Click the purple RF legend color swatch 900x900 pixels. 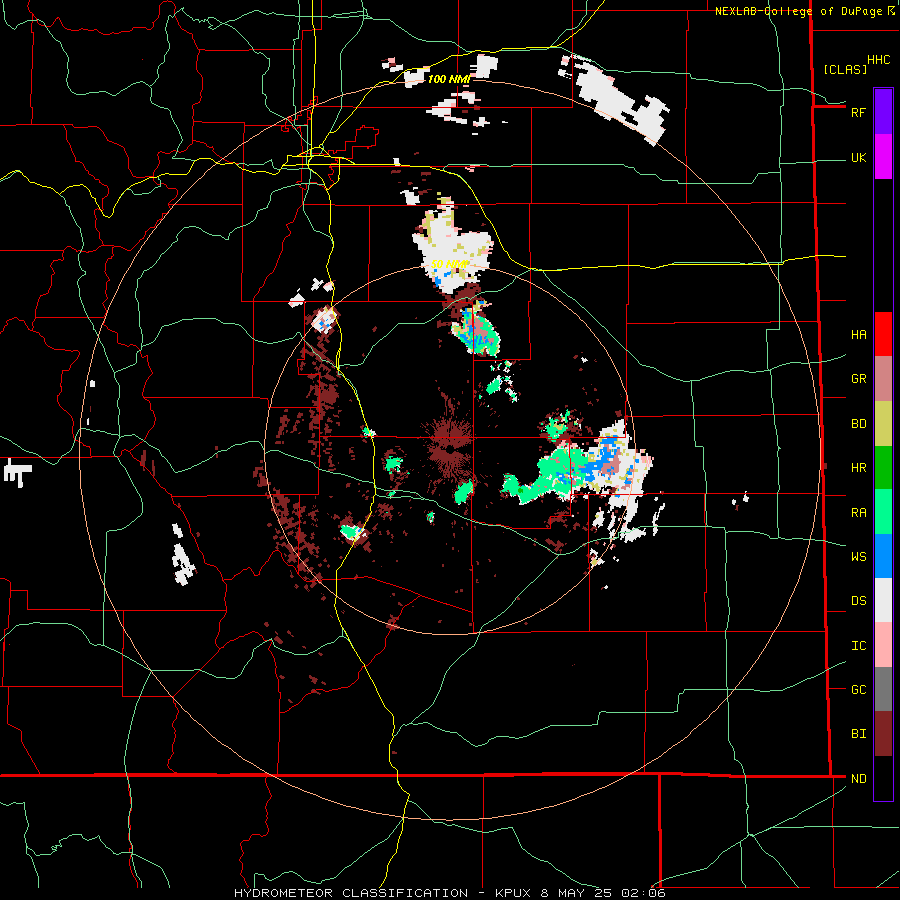(x=883, y=112)
